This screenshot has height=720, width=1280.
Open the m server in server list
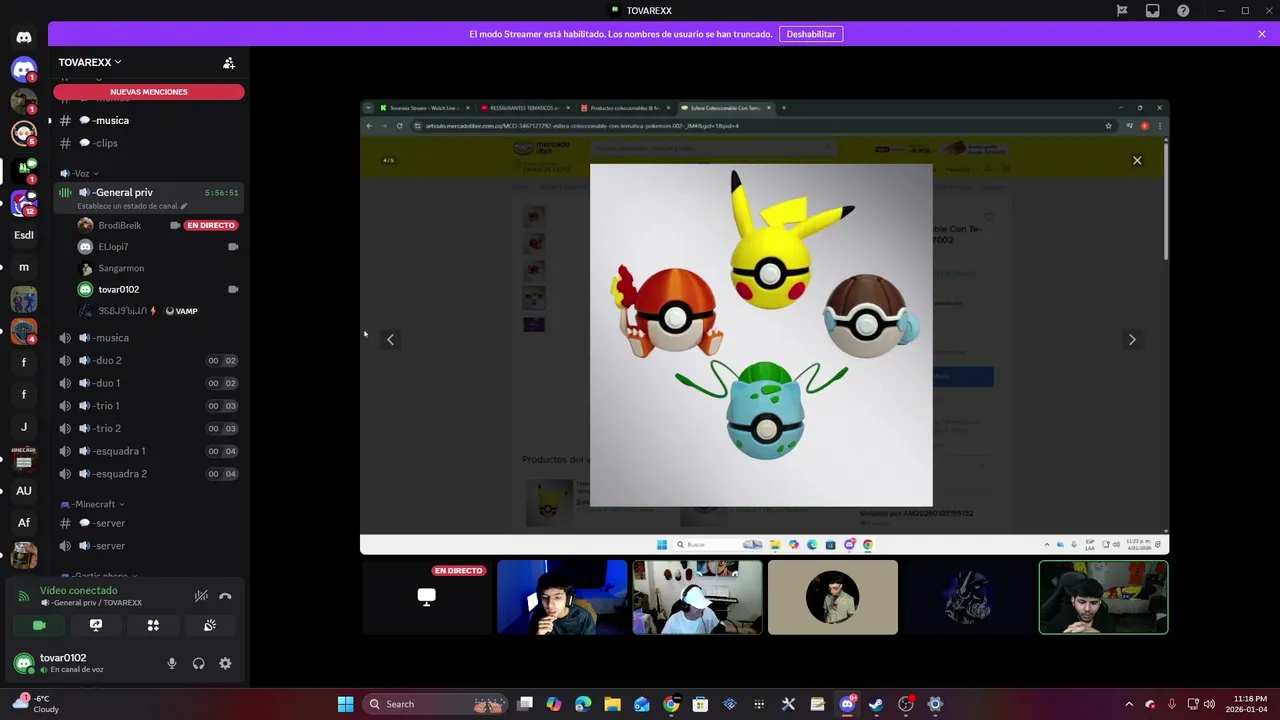click(x=24, y=267)
